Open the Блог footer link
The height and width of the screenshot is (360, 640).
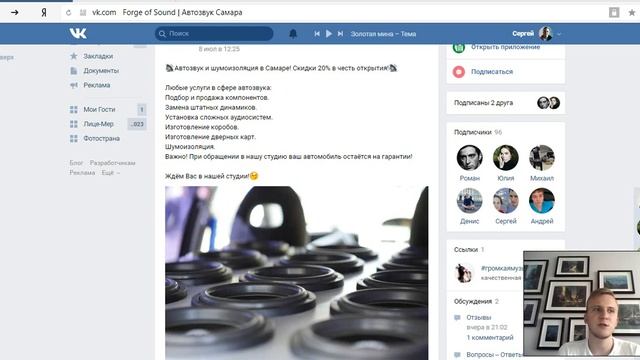pos(76,163)
